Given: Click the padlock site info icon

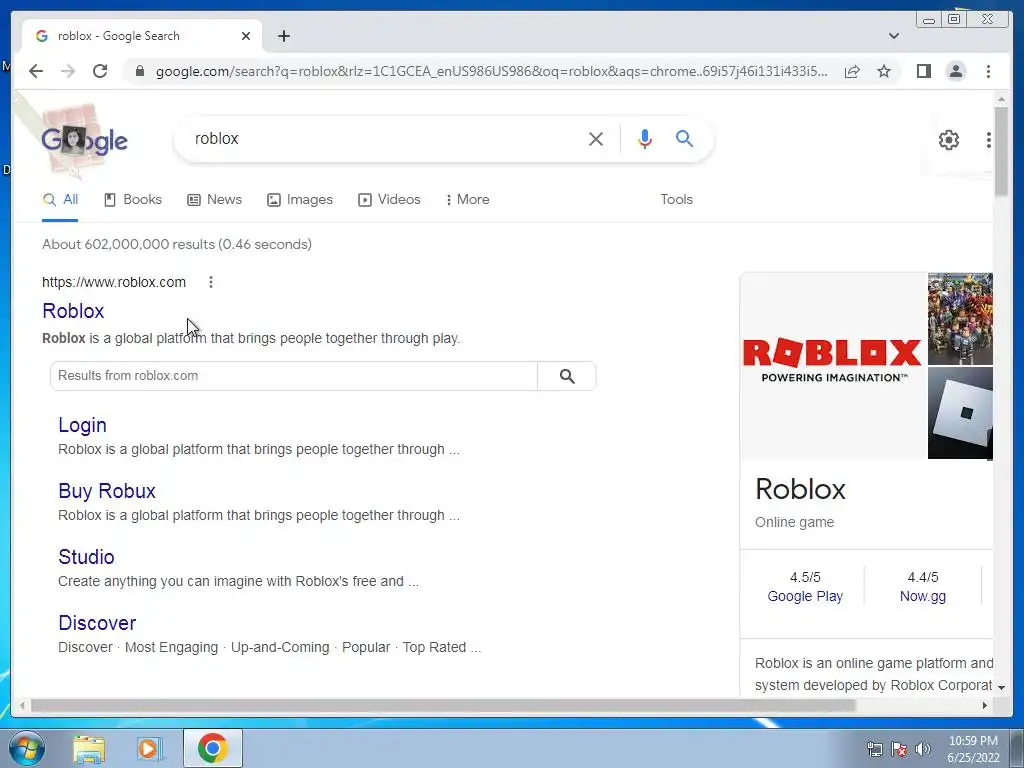Looking at the screenshot, I should 139,71.
